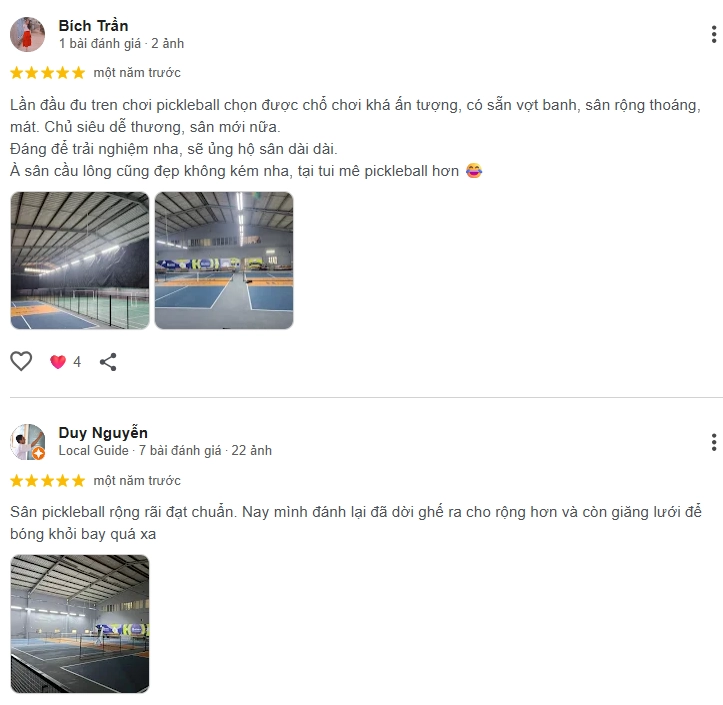Click the five-star rating on Duy Nguyễn's review

[x=47, y=481]
